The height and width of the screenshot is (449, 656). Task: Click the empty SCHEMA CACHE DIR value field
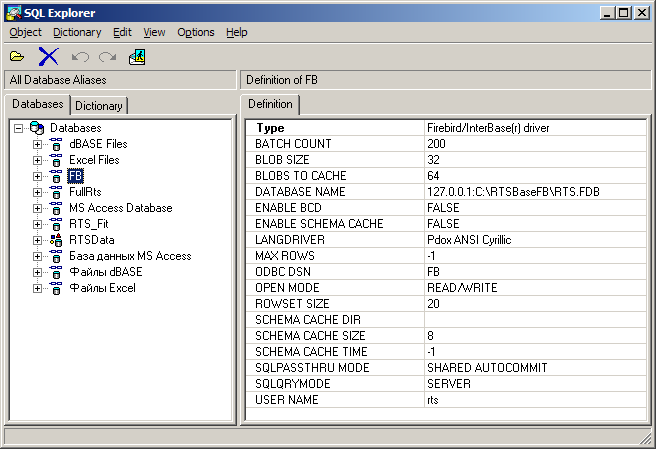[x=535, y=320]
